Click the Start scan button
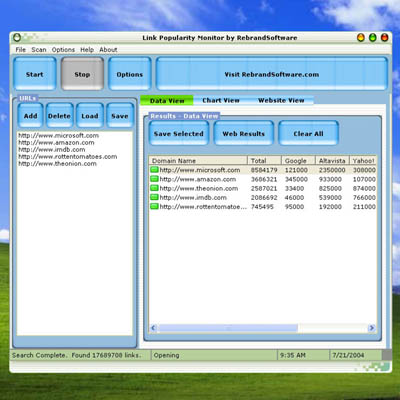 (35, 74)
